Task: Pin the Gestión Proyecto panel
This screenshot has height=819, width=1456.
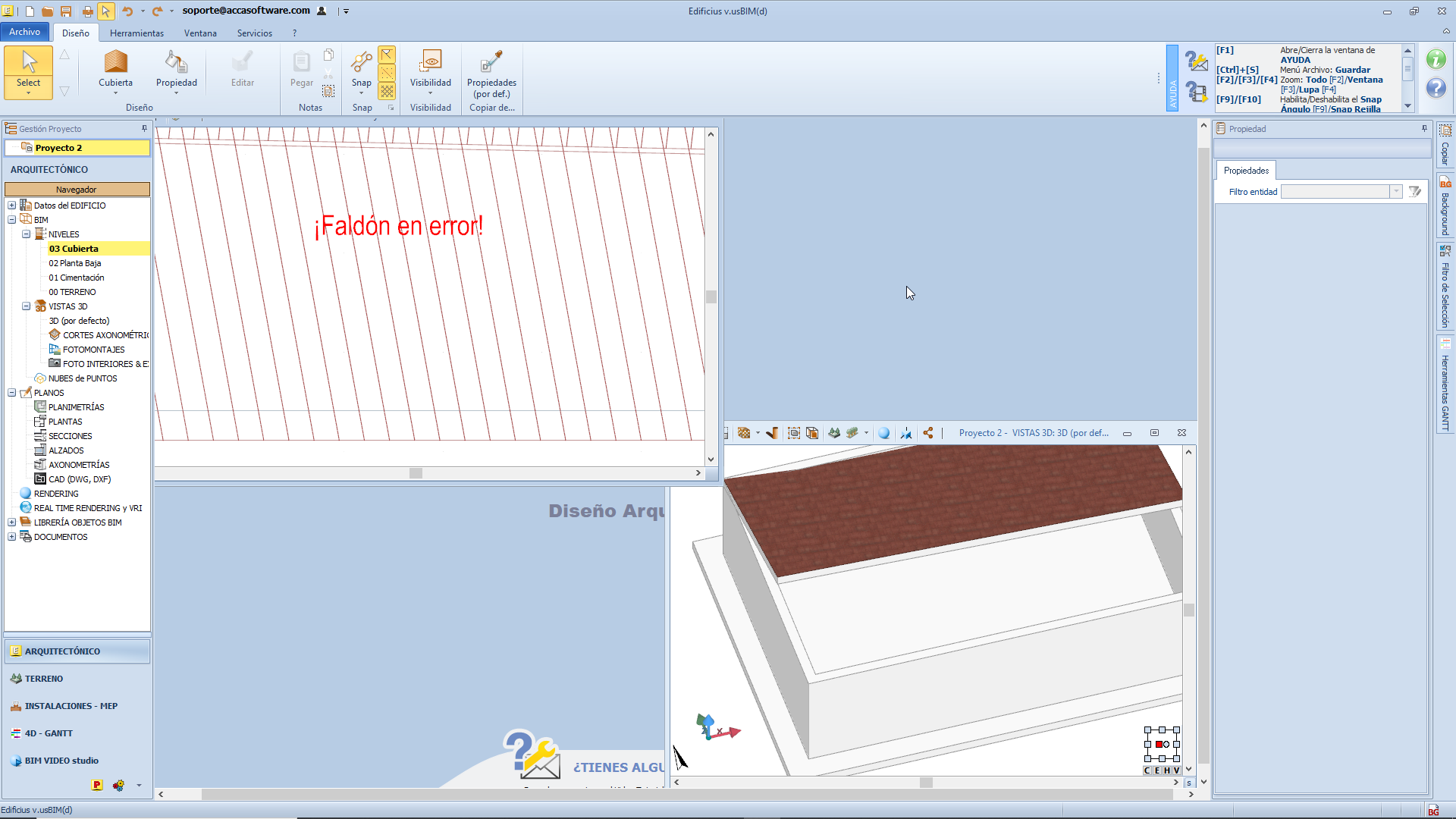Action: [144, 129]
